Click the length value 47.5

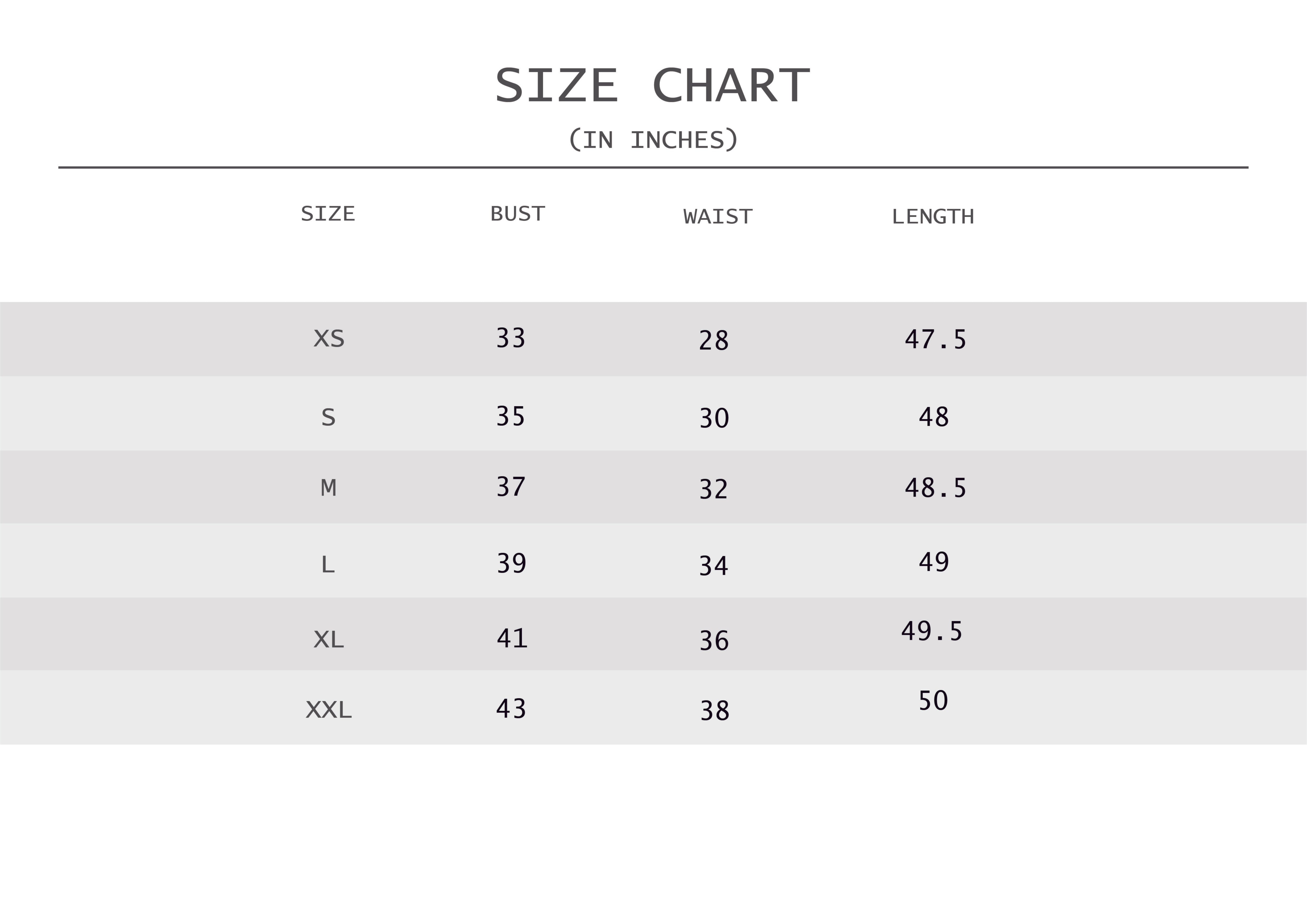point(935,340)
